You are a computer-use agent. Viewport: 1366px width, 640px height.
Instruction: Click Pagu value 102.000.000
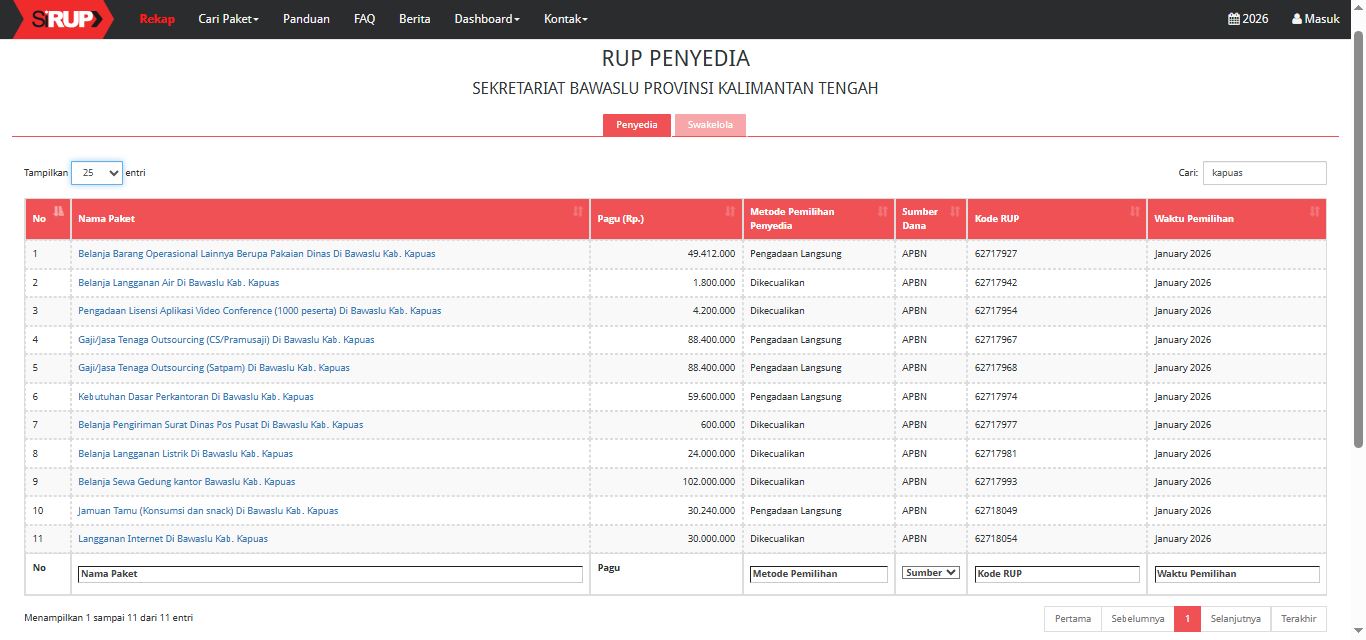pos(709,482)
